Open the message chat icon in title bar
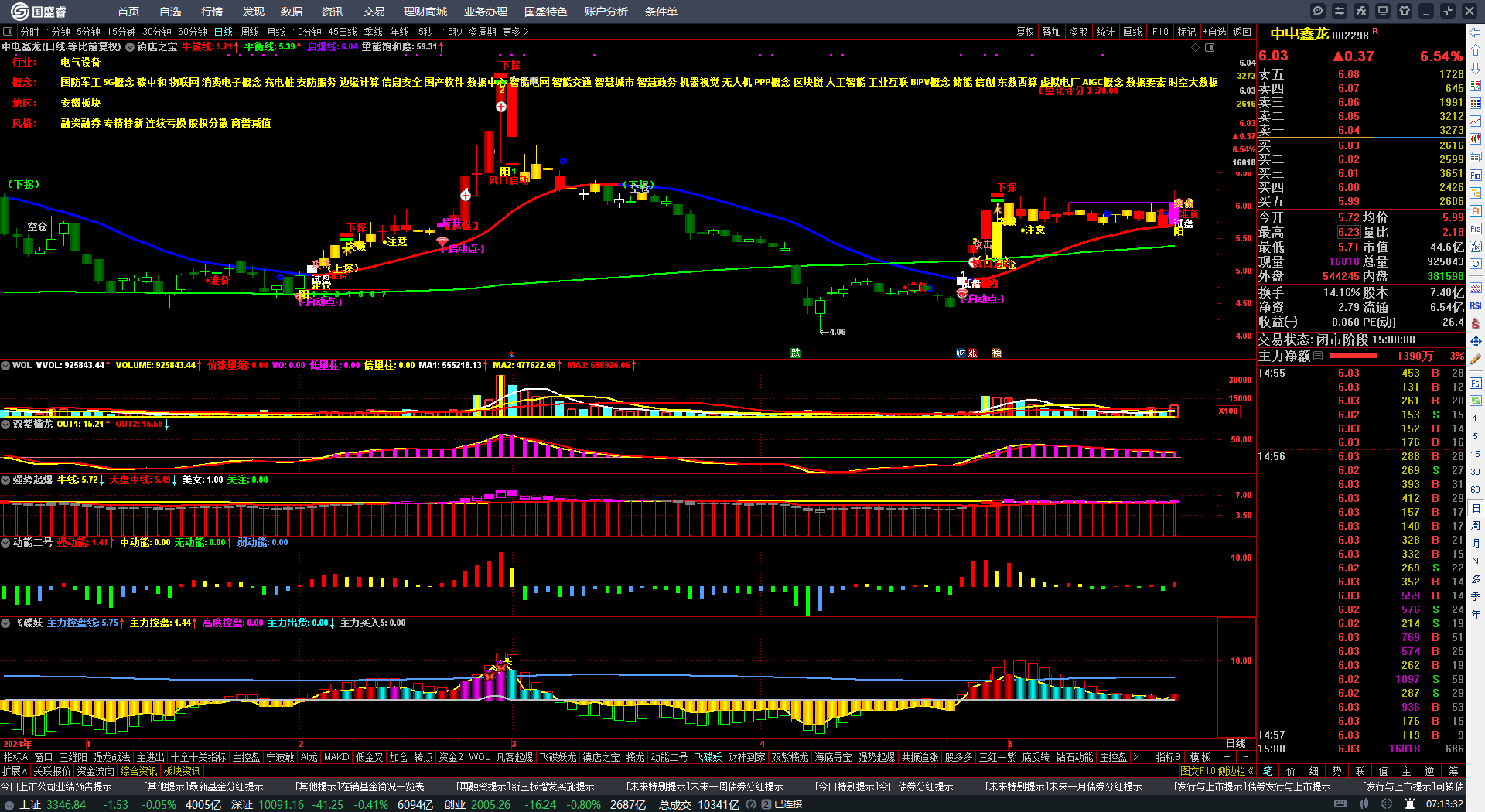 (x=1318, y=11)
